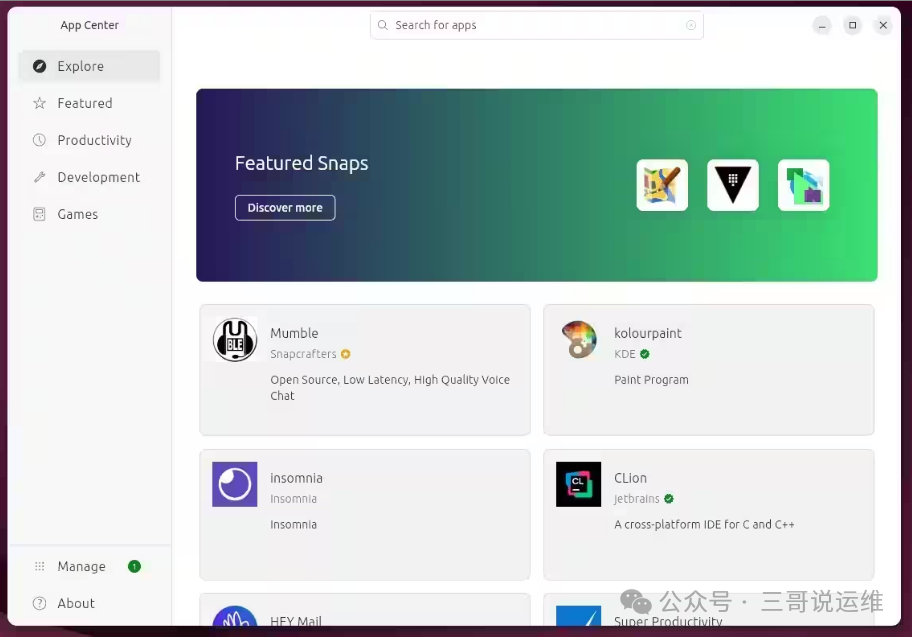Click the HEY Mail blue logo
This screenshot has height=637, width=912.
(x=235, y=616)
